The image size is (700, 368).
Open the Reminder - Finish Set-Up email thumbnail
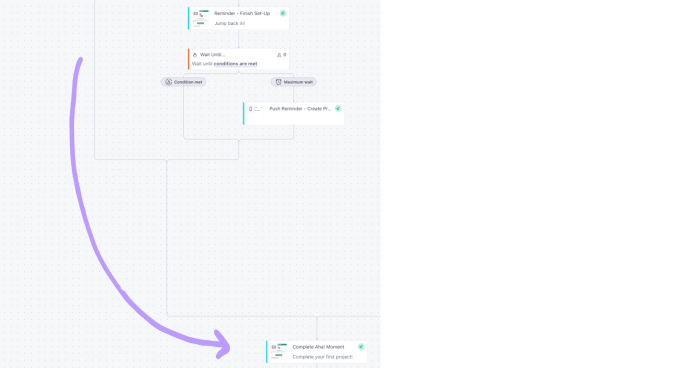tap(200, 18)
